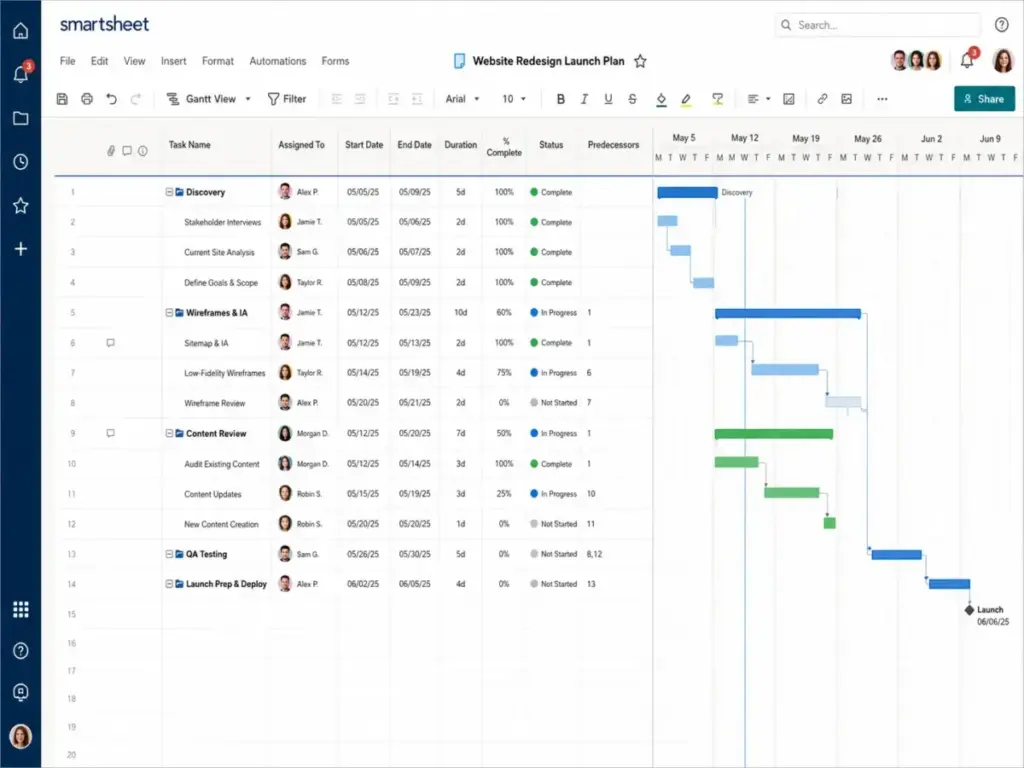Click the Print icon in the toolbar
1024x768 pixels.
click(87, 99)
